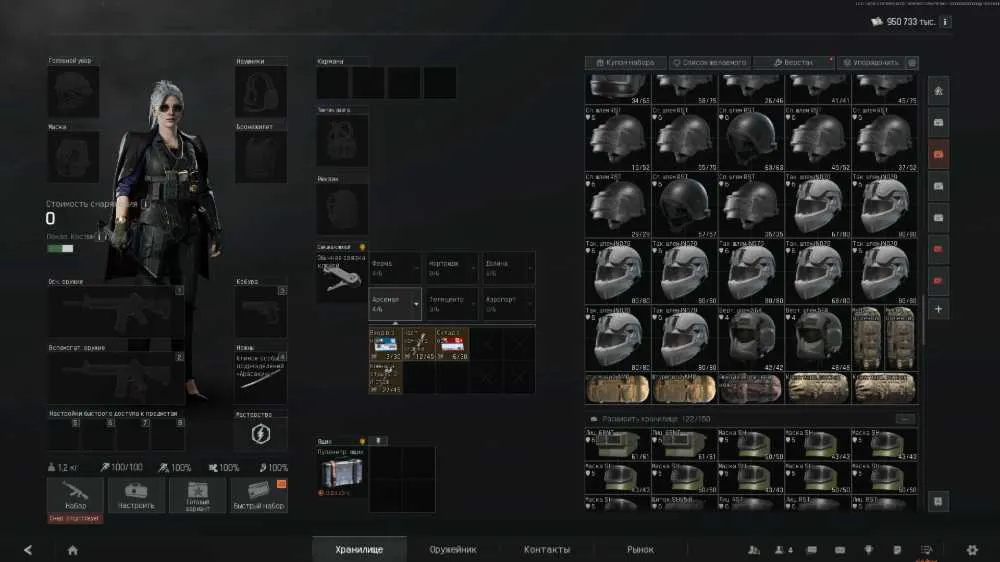
Task: Go back with the left arrow icon
Action: [28, 550]
